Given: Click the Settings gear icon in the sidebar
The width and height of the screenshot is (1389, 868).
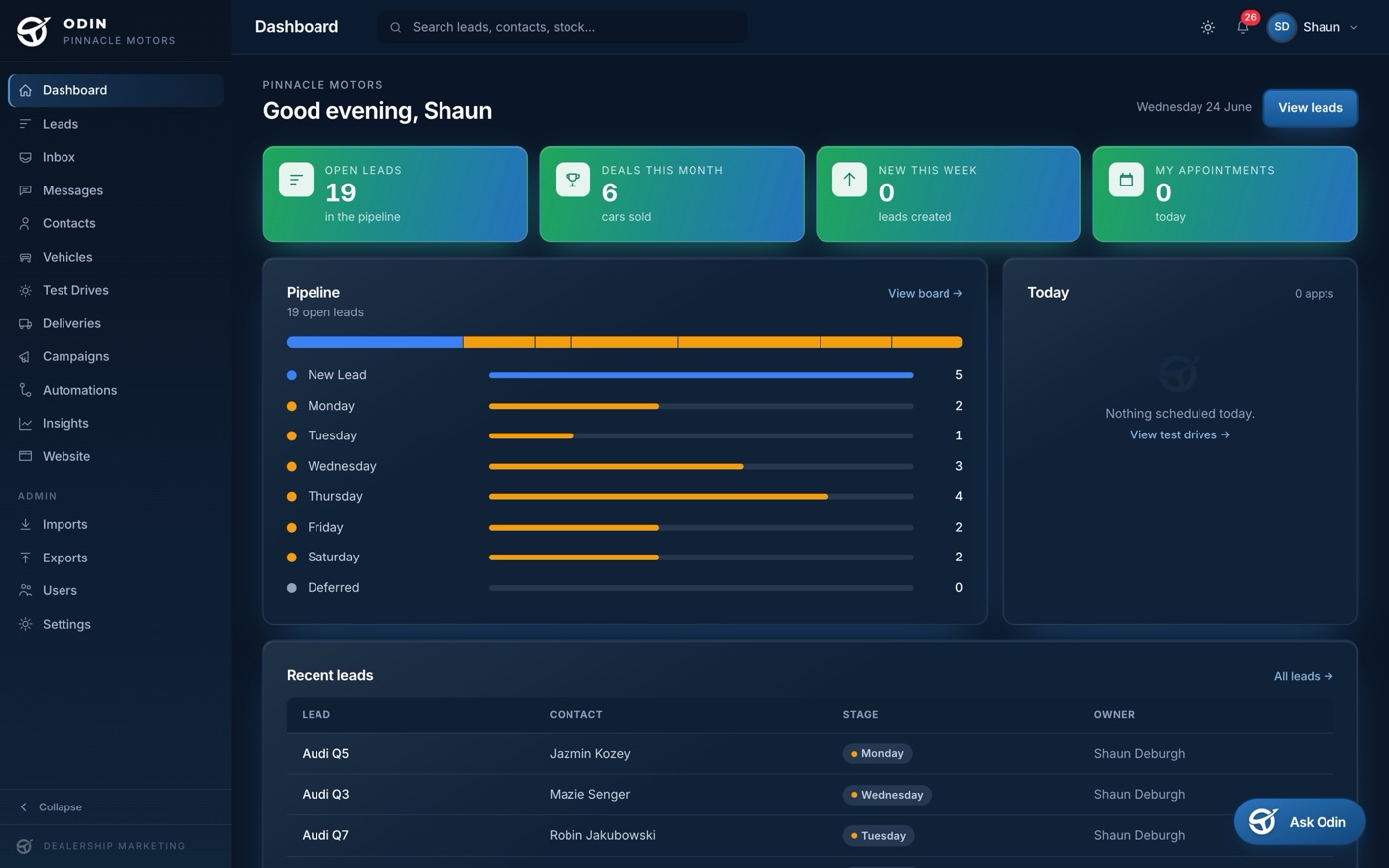Looking at the screenshot, I should click(25, 624).
